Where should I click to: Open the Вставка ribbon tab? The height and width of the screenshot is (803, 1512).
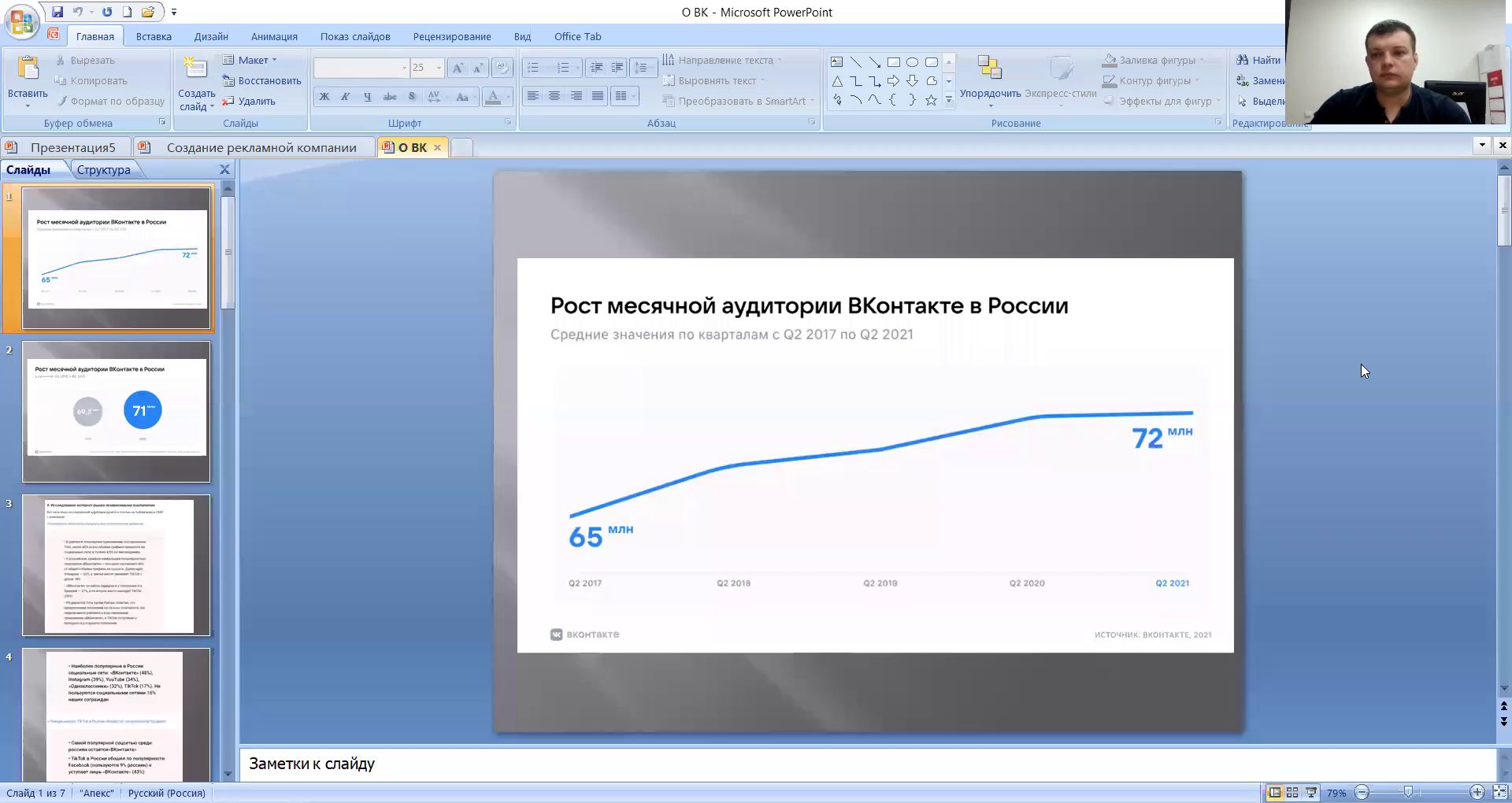[154, 36]
